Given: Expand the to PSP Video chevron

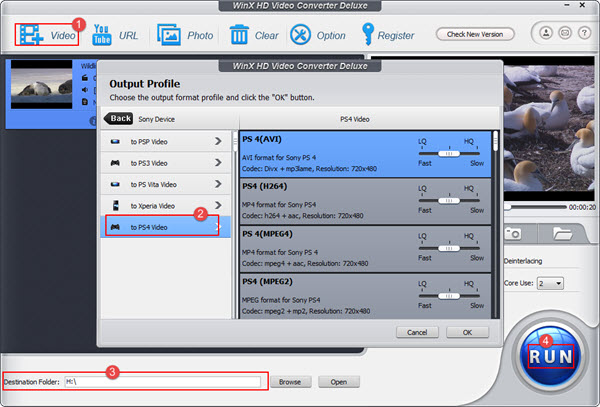Looking at the screenshot, I should pyautogui.click(x=218, y=142).
